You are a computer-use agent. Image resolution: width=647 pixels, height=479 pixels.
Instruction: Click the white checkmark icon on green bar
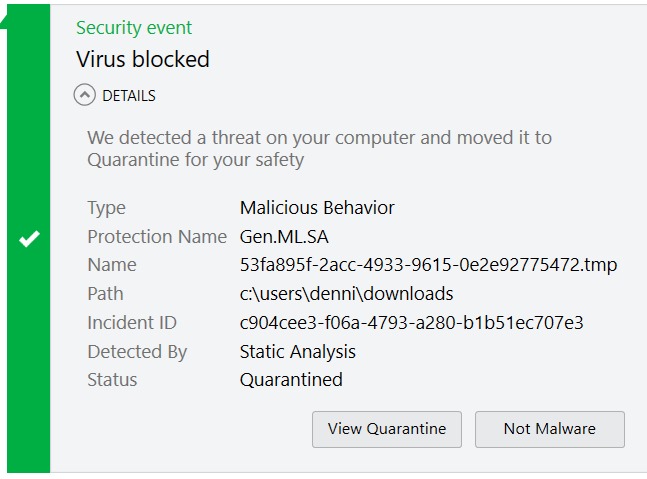29,239
